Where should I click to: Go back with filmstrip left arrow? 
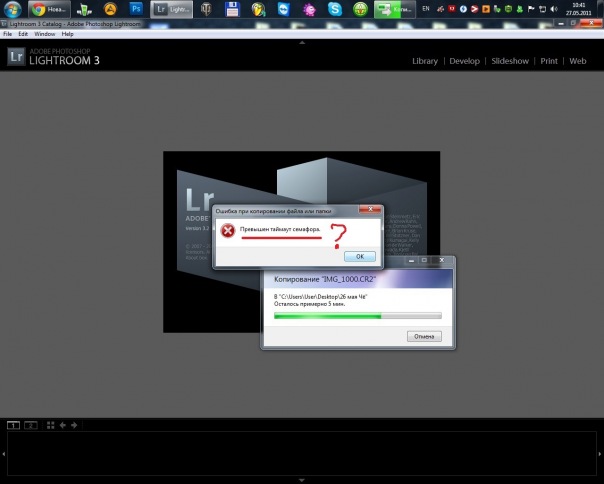[x=62, y=425]
